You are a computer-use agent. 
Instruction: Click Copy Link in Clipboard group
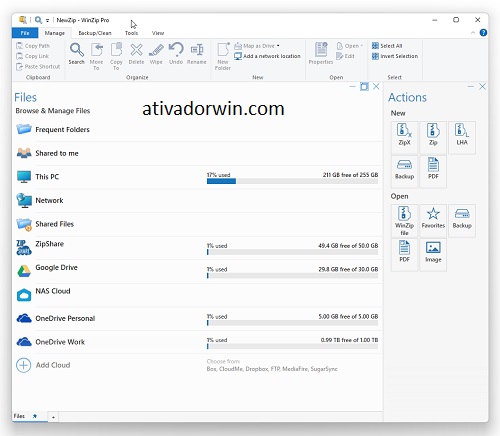click(33, 56)
